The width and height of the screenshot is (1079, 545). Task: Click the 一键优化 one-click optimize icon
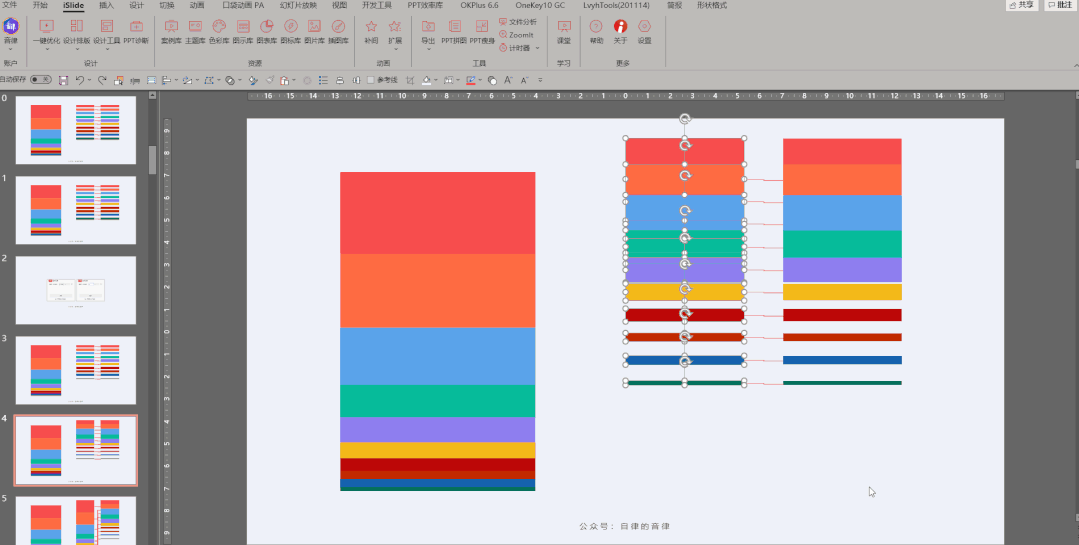pos(46,27)
